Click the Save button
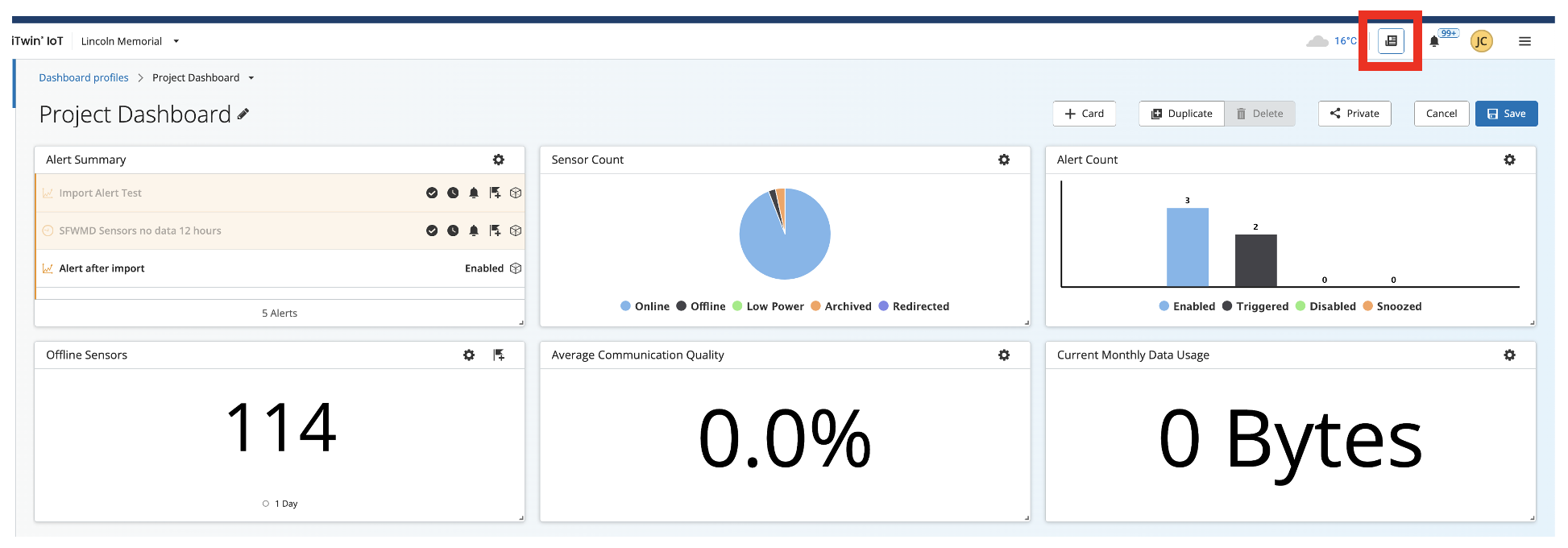This screenshot has width=1568, height=548. [x=1505, y=114]
